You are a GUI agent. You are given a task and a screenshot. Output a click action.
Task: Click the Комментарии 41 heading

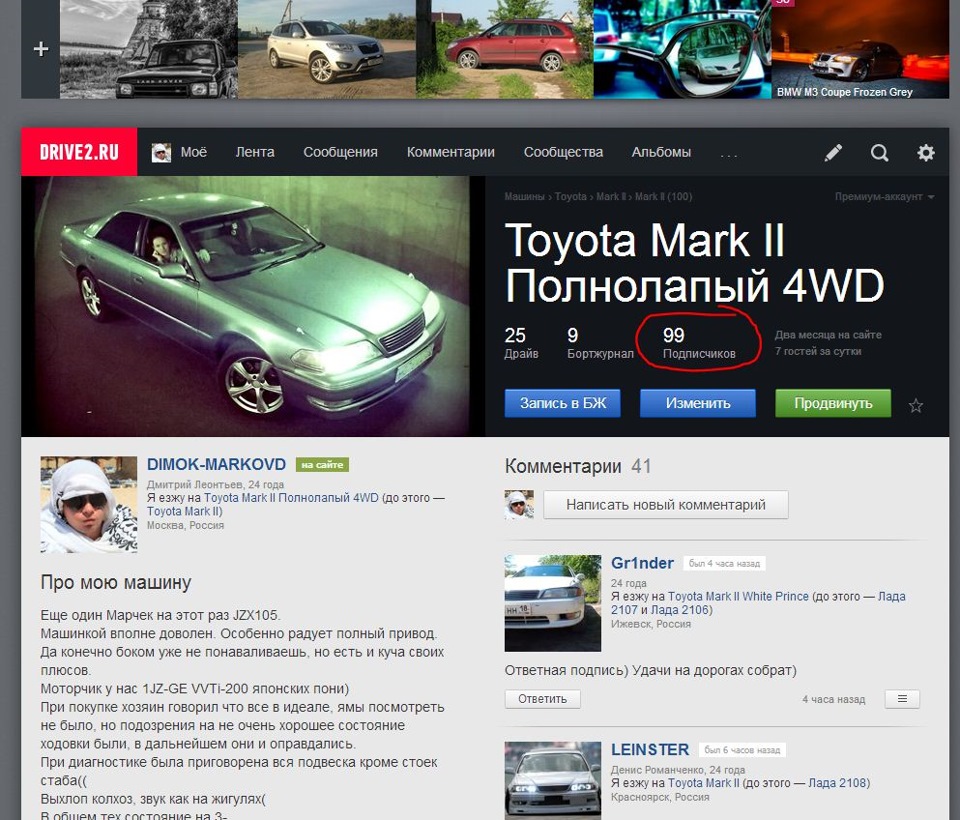click(578, 467)
